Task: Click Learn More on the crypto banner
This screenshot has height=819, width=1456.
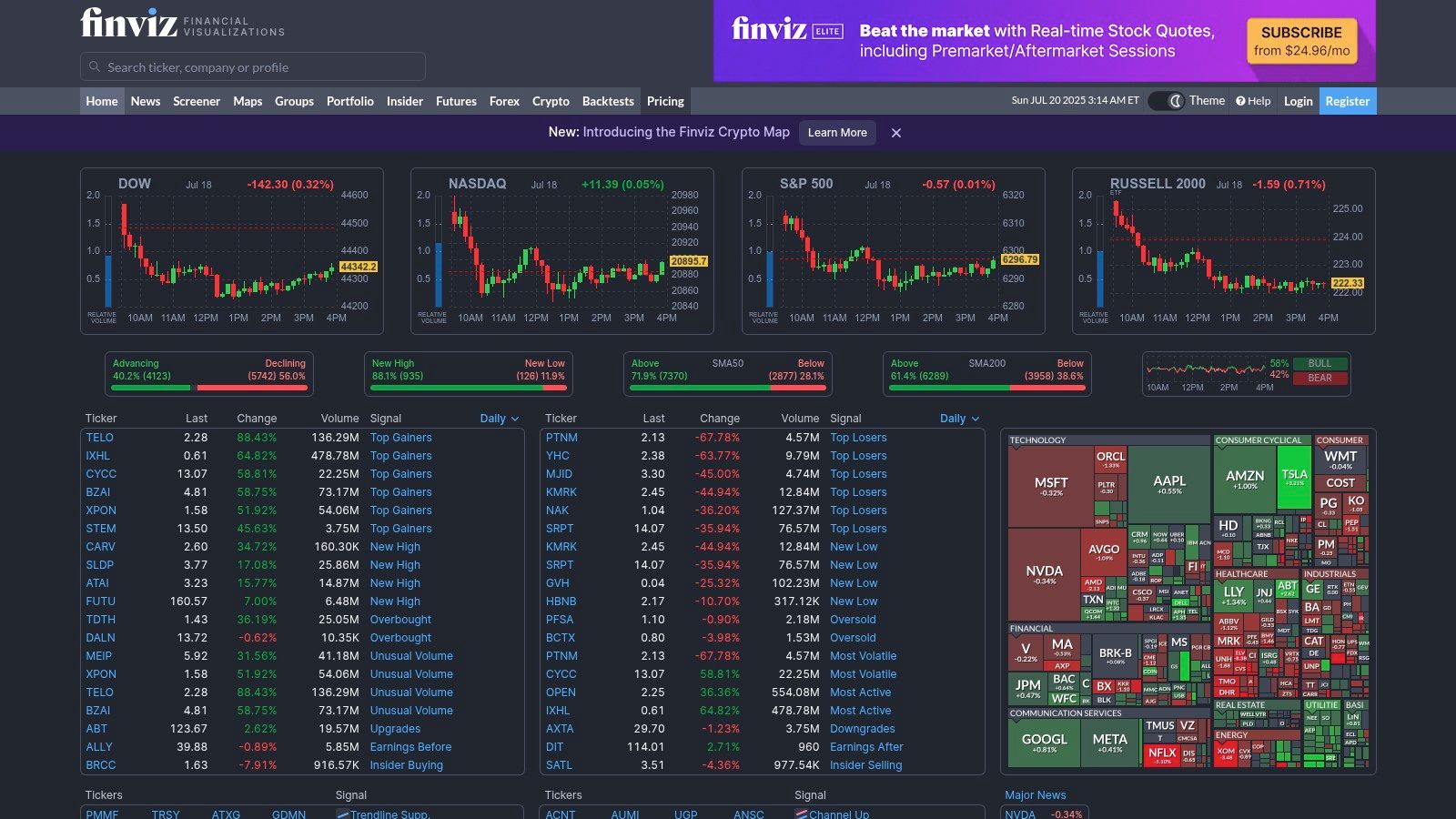Action: (837, 133)
